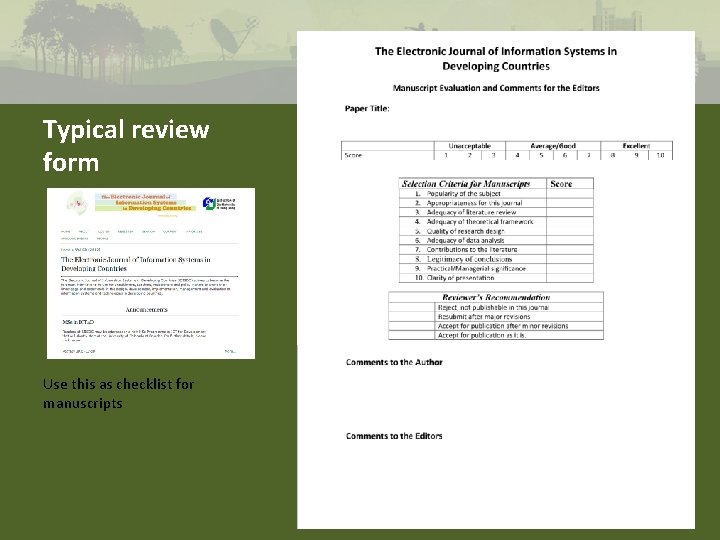Click 'Manuscript Evaluation and Comments for the Editors'
The width and height of the screenshot is (720, 540).
point(496,88)
